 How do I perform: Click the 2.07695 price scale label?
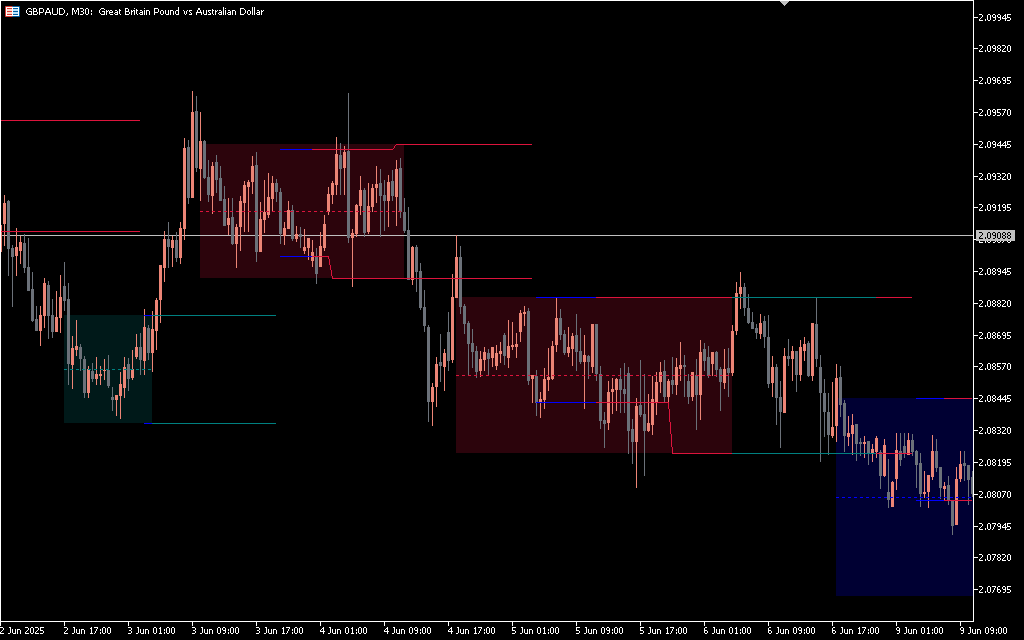(x=996, y=589)
